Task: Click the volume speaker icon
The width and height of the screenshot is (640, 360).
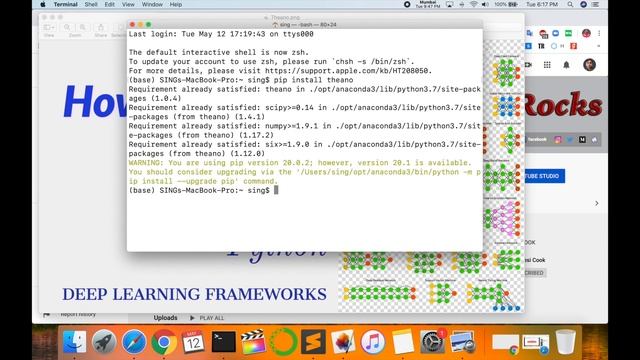Action: point(485,4)
